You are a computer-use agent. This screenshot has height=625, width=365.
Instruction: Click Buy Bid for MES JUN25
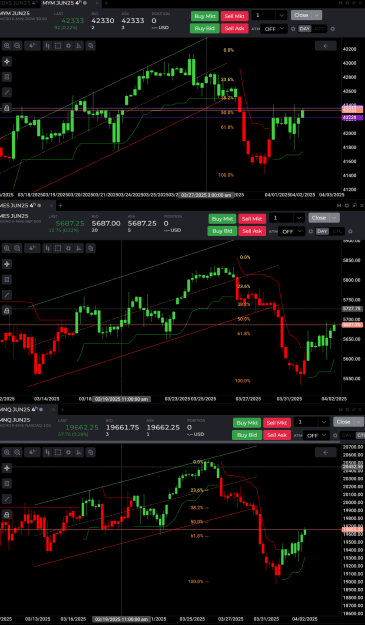(222, 231)
